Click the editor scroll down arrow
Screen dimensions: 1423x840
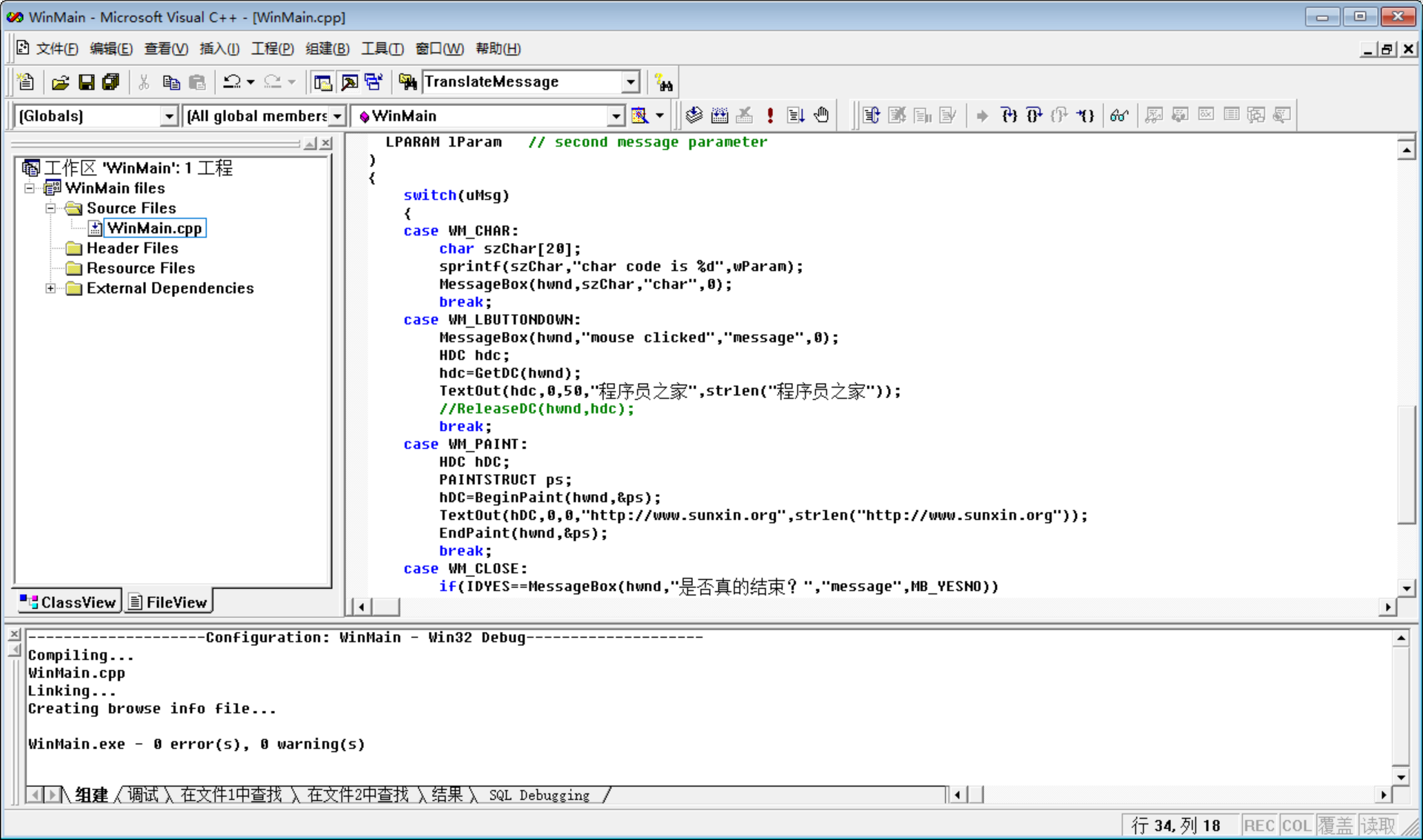tap(1406, 588)
